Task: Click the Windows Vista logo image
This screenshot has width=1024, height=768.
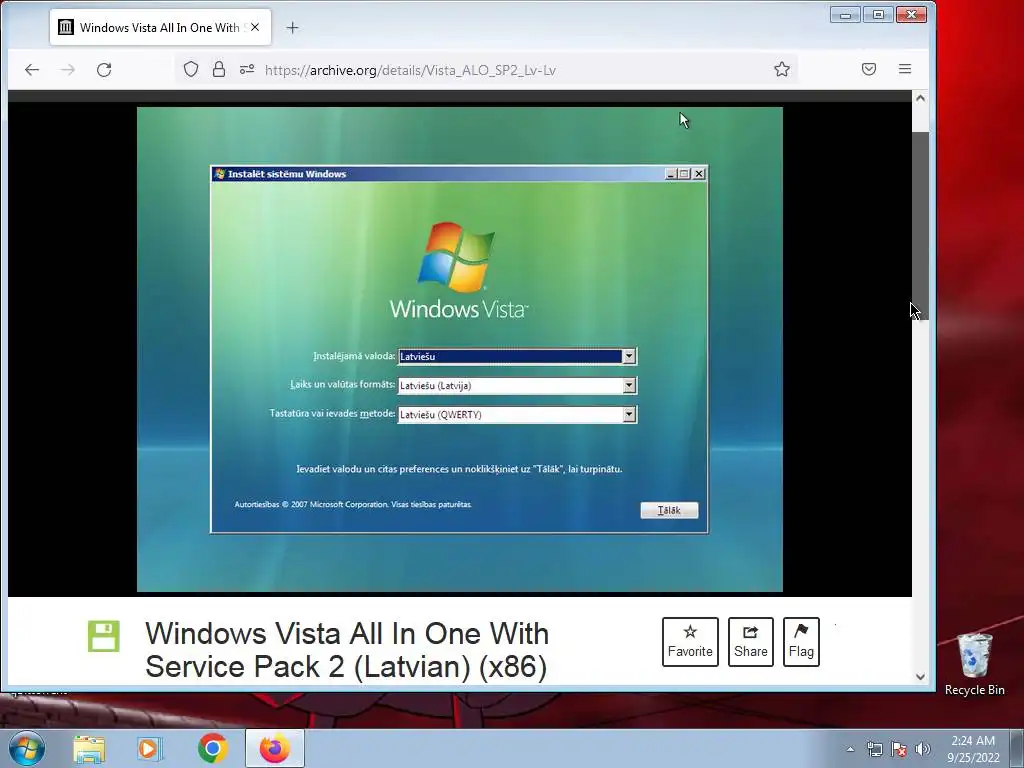Action: (x=458, y=270)
